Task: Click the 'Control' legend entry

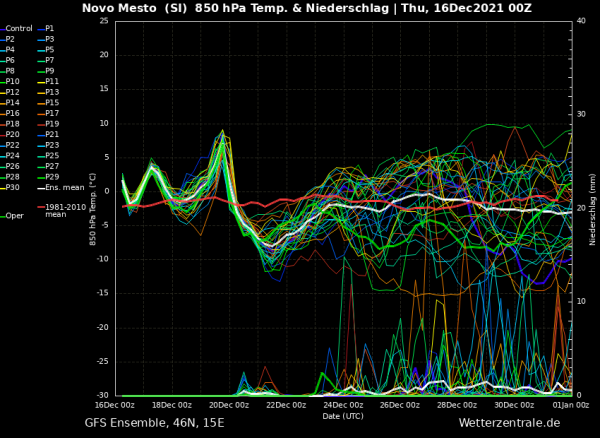Action: click(x=16, y=29)
